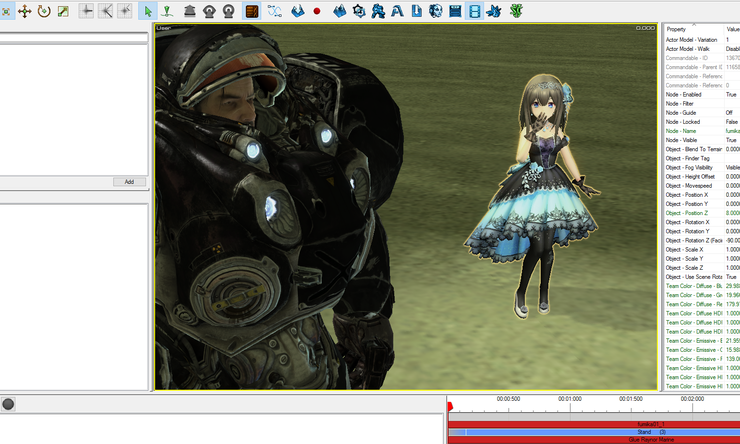740x444 pixels.
Task: Activate the green arrow Select pointer tool
Action: pyautogui.click(x=148, y=11)
